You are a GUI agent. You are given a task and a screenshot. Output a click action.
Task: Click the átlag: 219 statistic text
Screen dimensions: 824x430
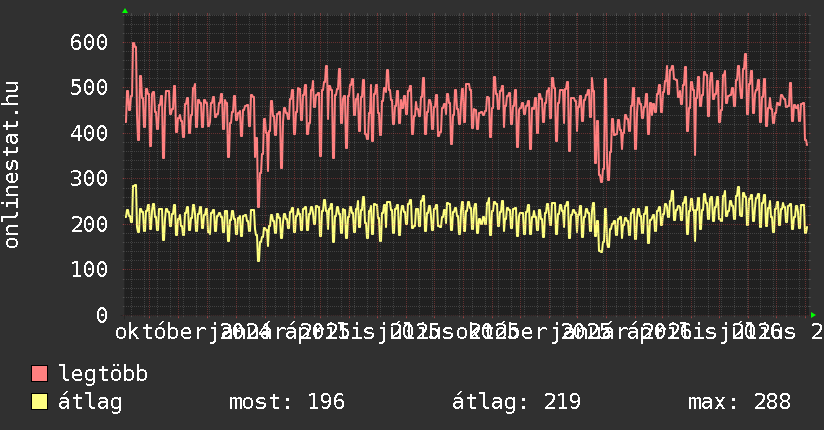[517, 402]
